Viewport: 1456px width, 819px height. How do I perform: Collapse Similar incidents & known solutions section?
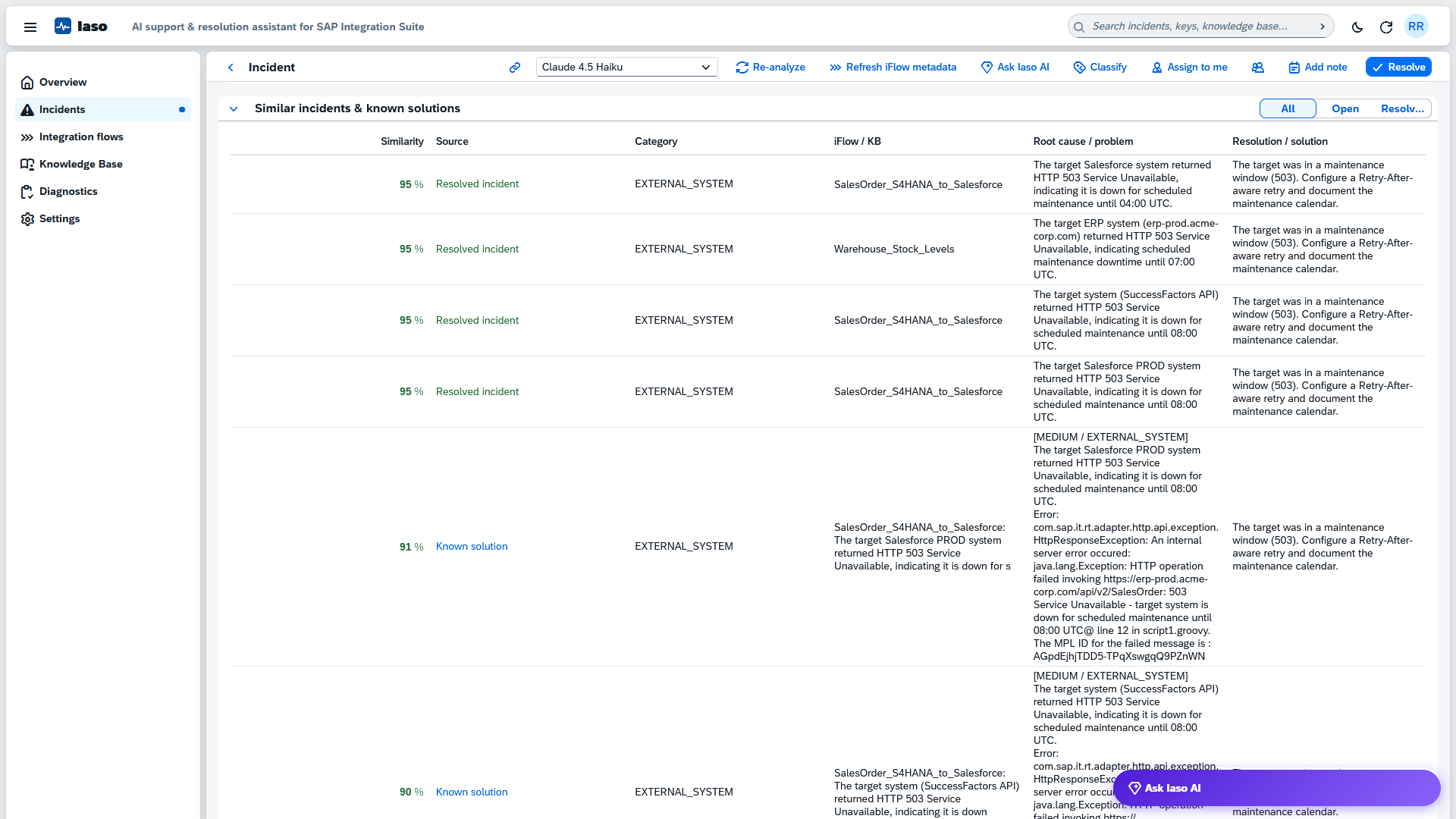[234, 109]
